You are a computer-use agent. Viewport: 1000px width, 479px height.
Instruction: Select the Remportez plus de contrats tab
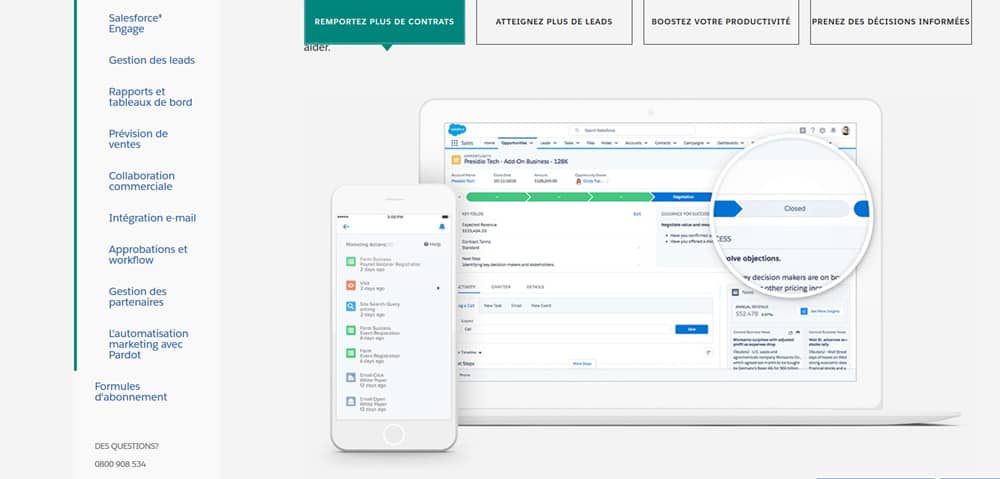[x=384, y=22]
